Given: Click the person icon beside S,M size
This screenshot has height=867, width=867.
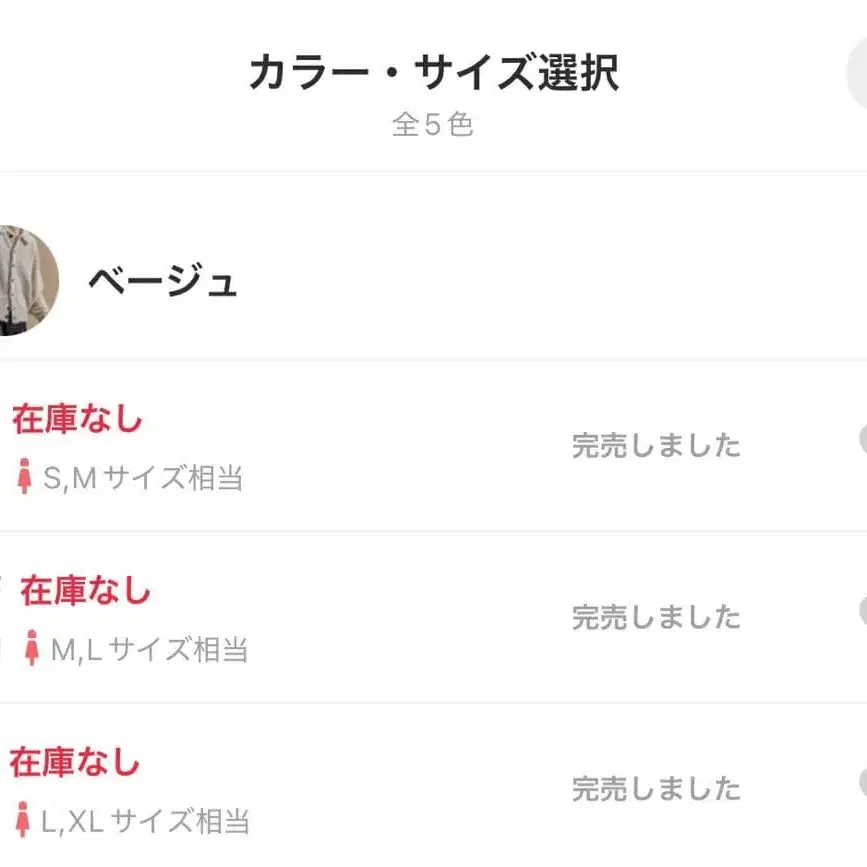Looking at the screenshot, I should pyautogui.click(x=25, y=477).
